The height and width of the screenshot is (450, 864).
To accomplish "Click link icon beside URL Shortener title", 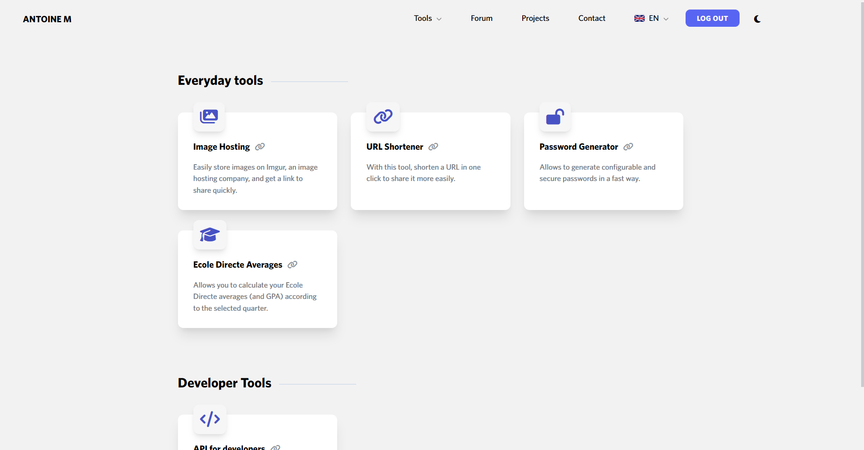I will (x=433, y=147).
